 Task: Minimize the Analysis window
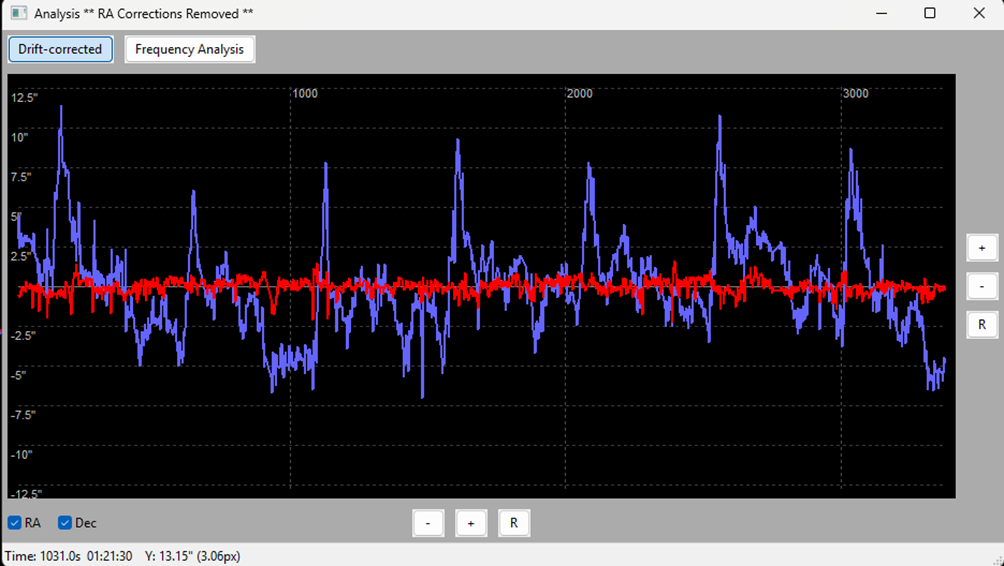[882, 13]
